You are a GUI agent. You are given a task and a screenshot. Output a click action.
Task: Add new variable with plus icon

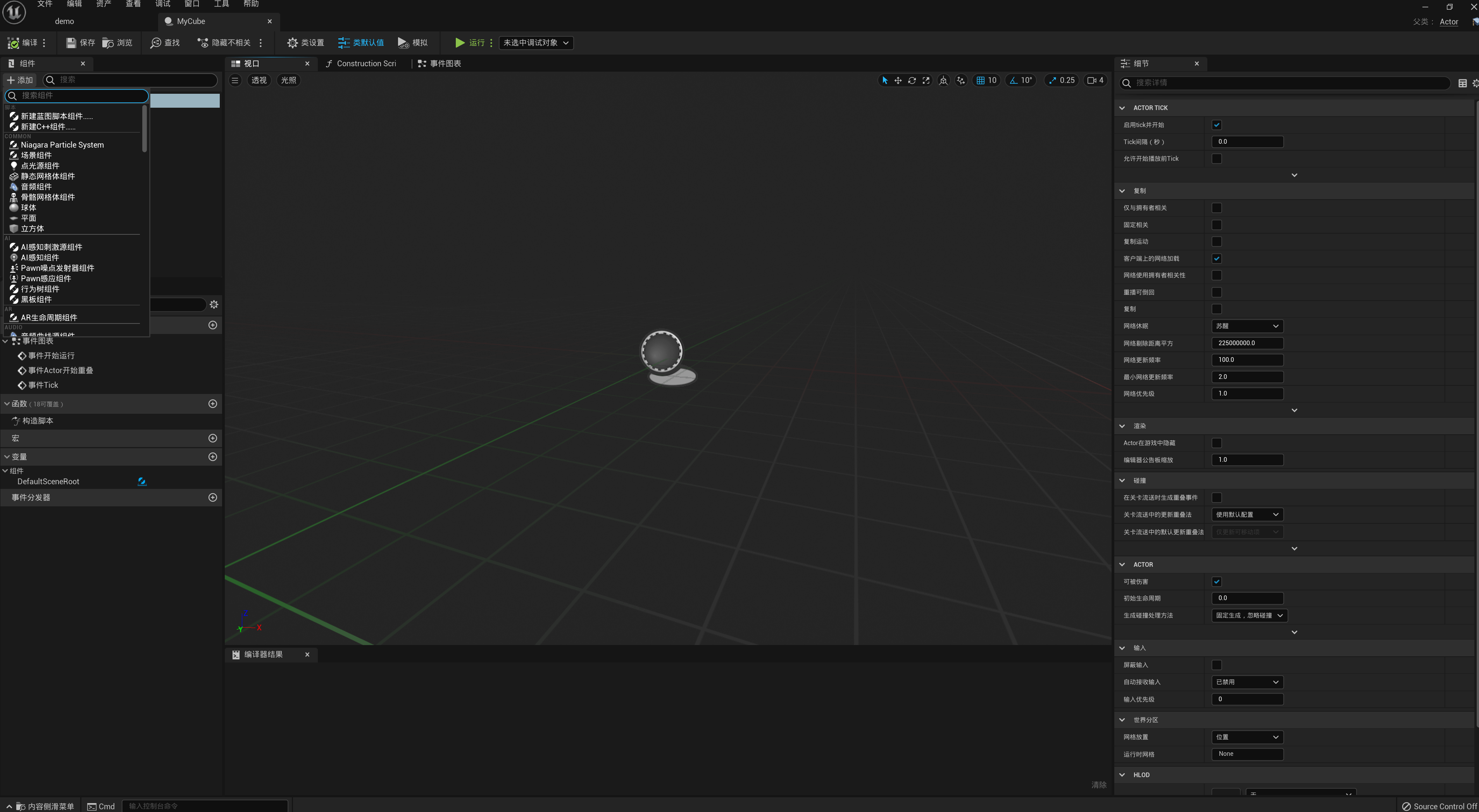click(212, 457)
